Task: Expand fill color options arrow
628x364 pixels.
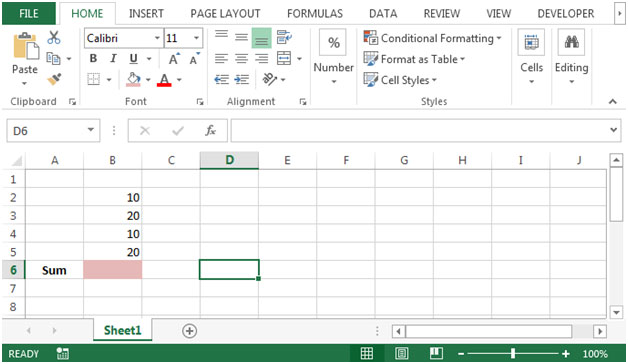Action: pyautogui.click(x=148, y=80)
